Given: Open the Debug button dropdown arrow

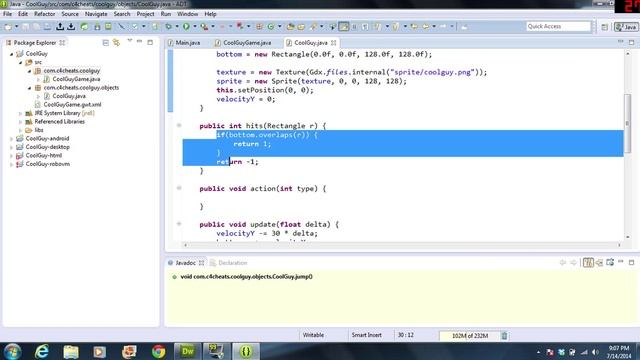Looking at the screenshot, I should pyautogui.click(x=177, y=27).
